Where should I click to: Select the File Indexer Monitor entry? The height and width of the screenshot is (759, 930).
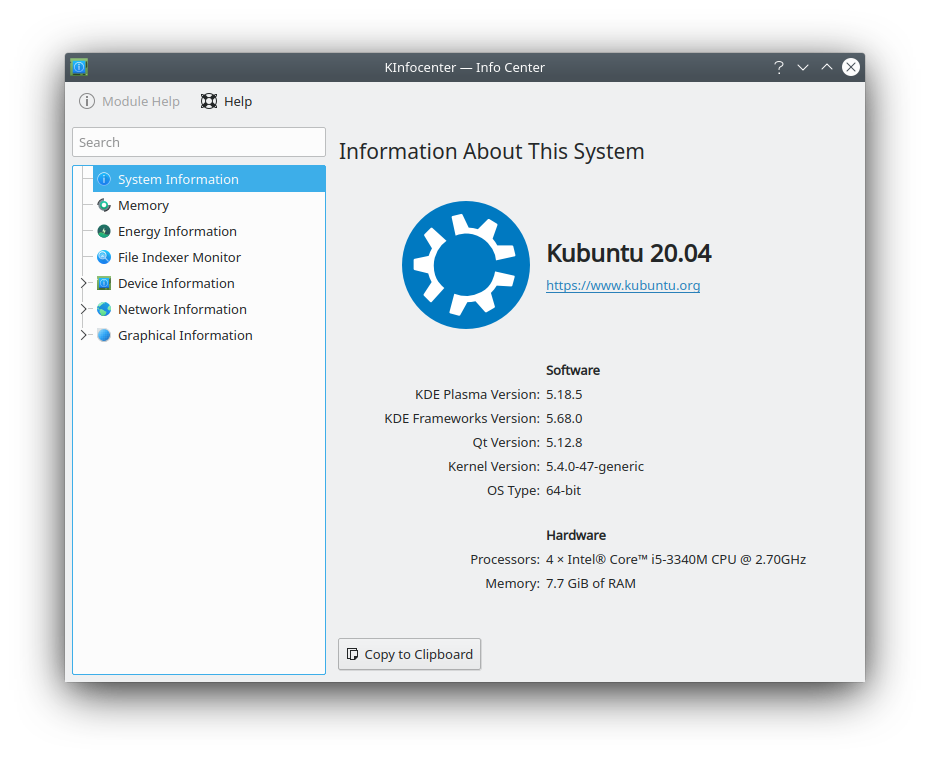coord(179,257)
